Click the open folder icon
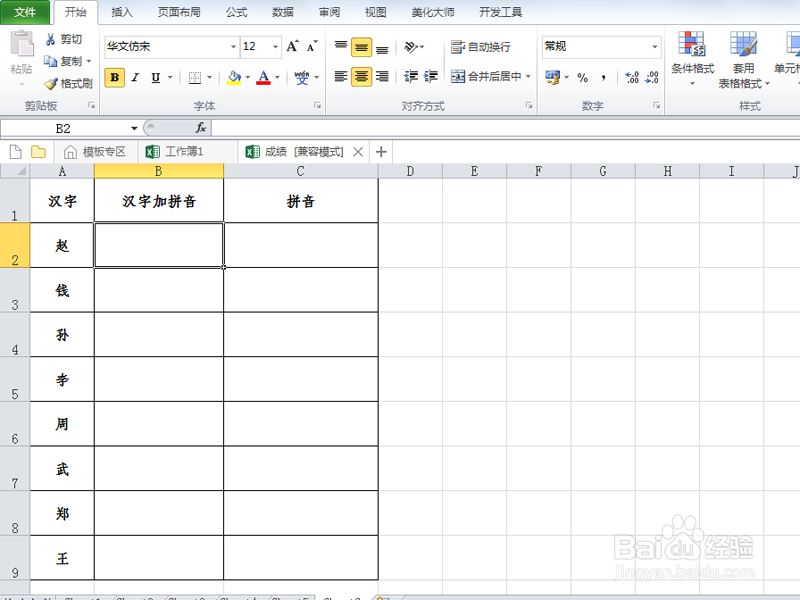Viewport: 800px width, 600px height. (38, 152)
